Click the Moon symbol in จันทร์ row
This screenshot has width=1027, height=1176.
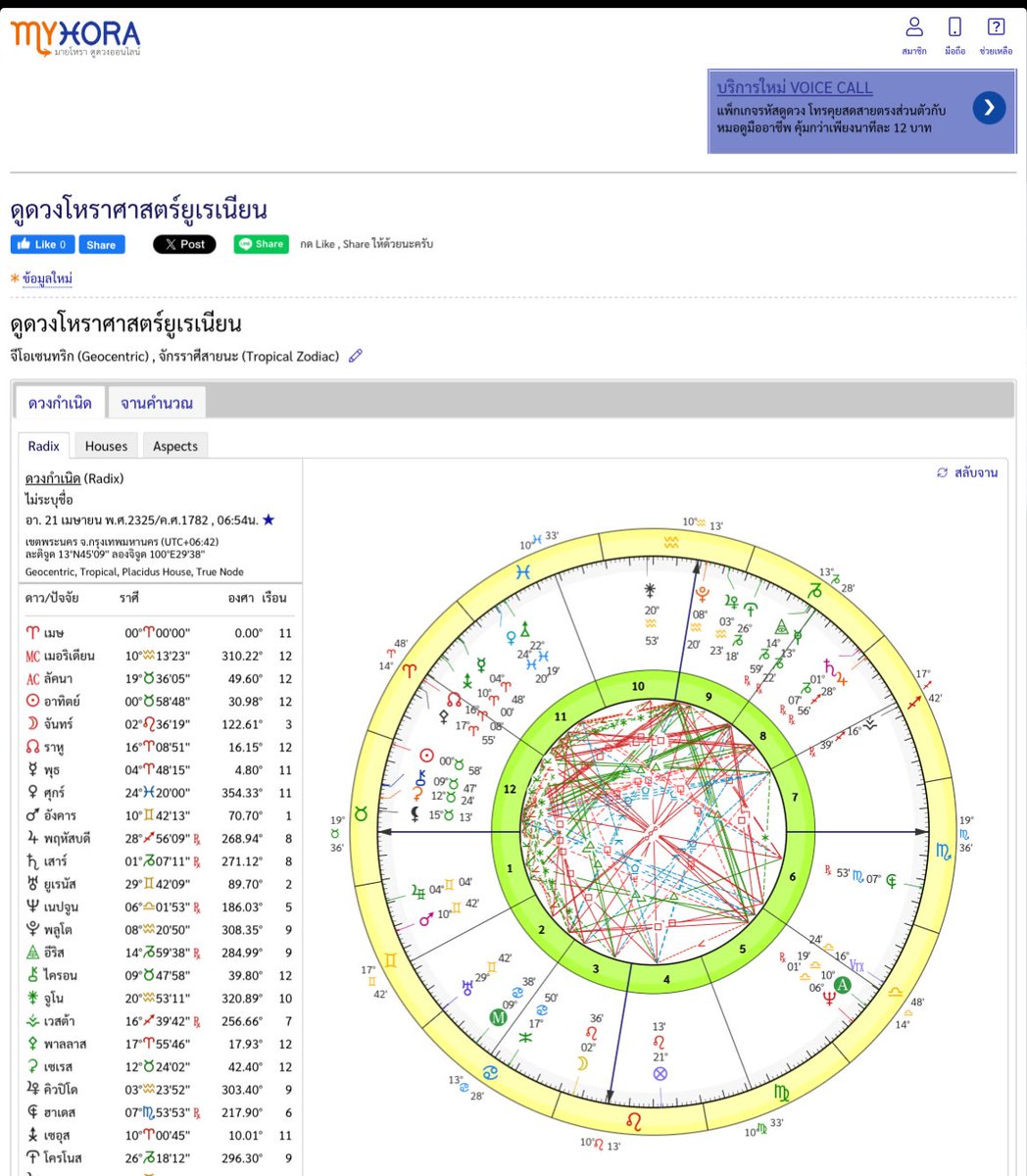(32, 724)
